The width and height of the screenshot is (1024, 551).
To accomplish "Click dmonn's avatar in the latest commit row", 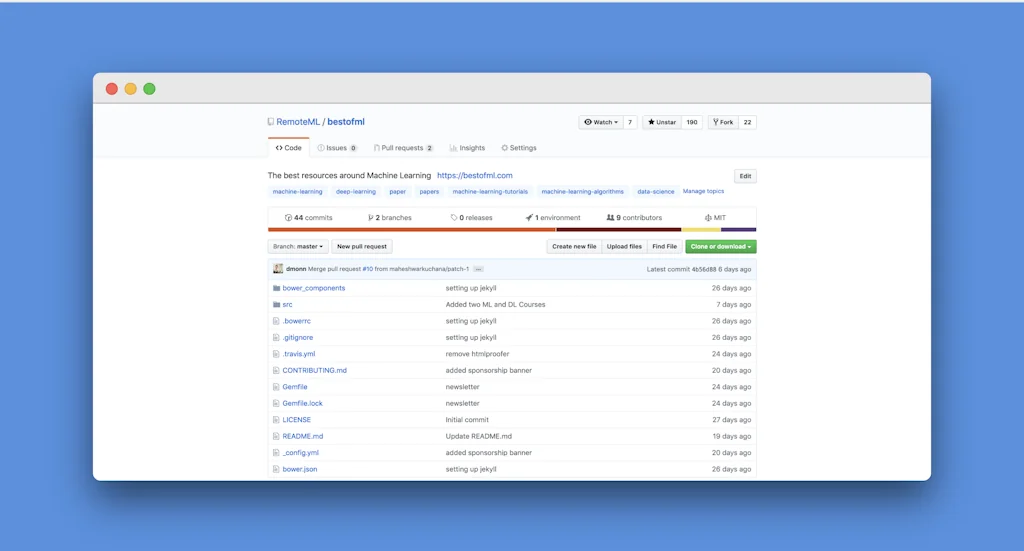I will (278, 269).
